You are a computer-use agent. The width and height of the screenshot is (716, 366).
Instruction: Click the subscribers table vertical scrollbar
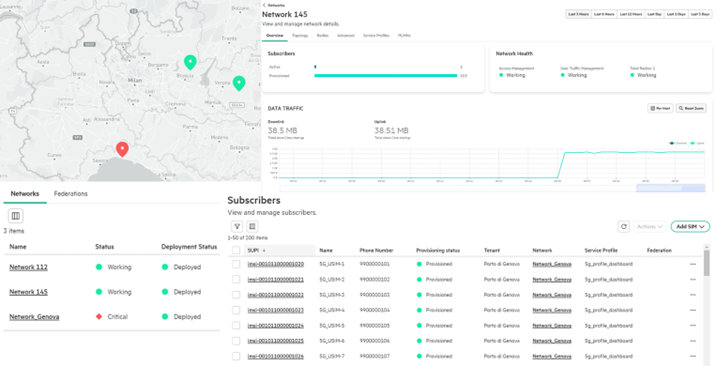[x=707, y=262]
